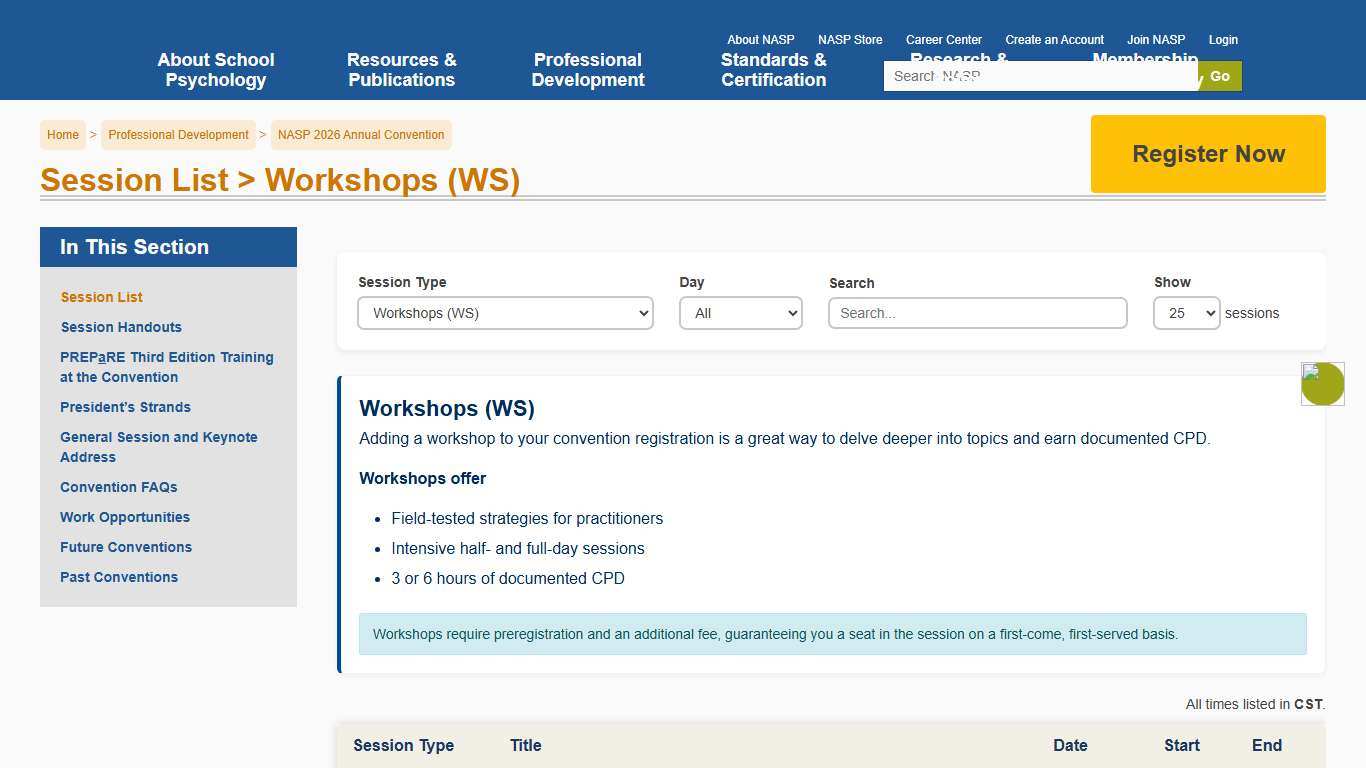Viewport: 1366px width, 768px height.
Task: Open the floating chat widget icon
Action: point(1322,383)
